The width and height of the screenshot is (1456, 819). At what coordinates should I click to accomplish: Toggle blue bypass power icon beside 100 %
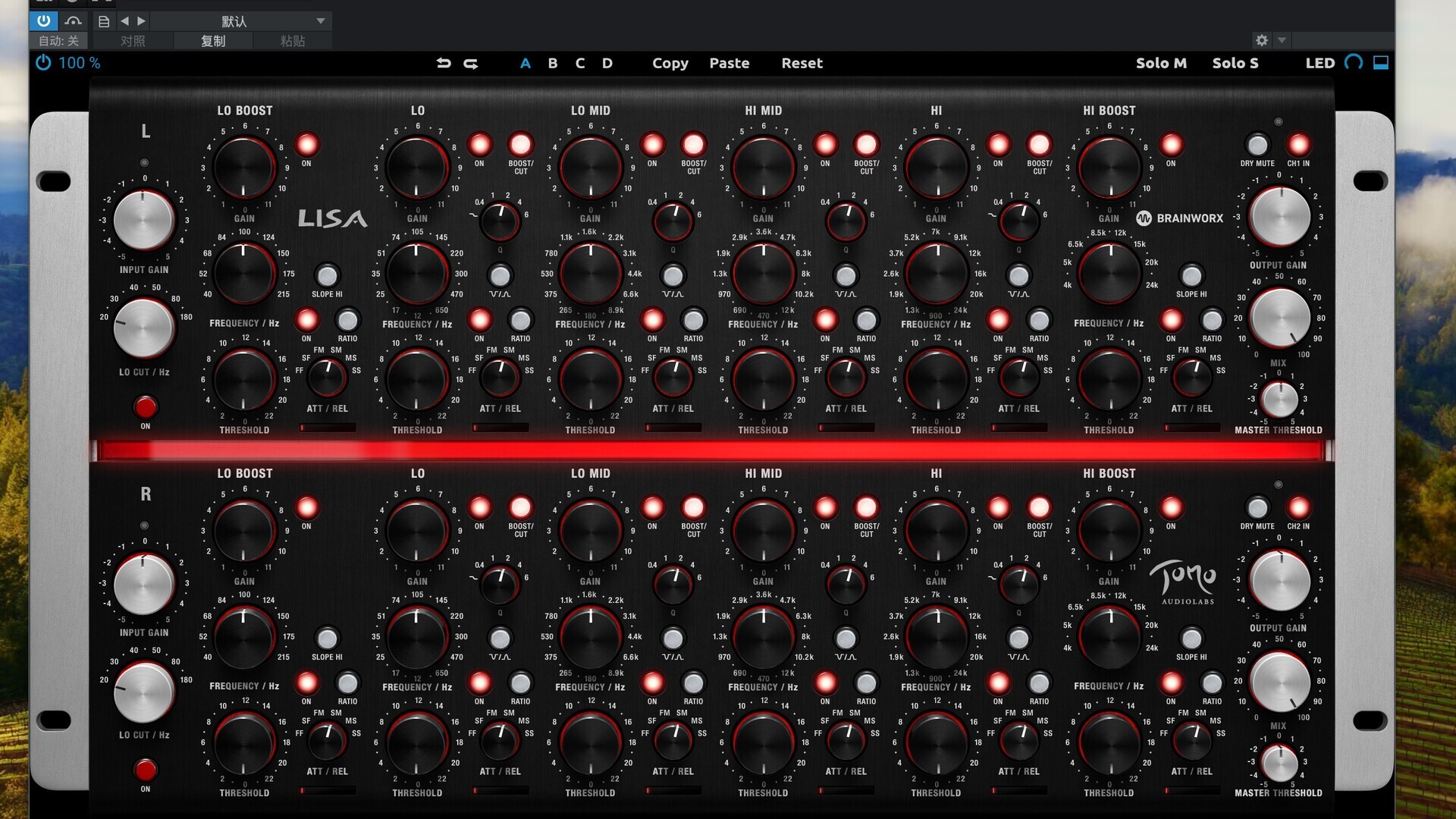click(x=43, y=62)
